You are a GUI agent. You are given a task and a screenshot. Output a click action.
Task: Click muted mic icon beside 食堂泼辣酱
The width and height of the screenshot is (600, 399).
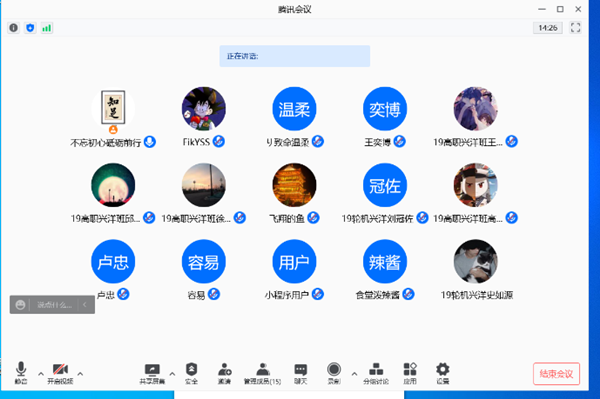pyautogui.click(x=408, y=294)
